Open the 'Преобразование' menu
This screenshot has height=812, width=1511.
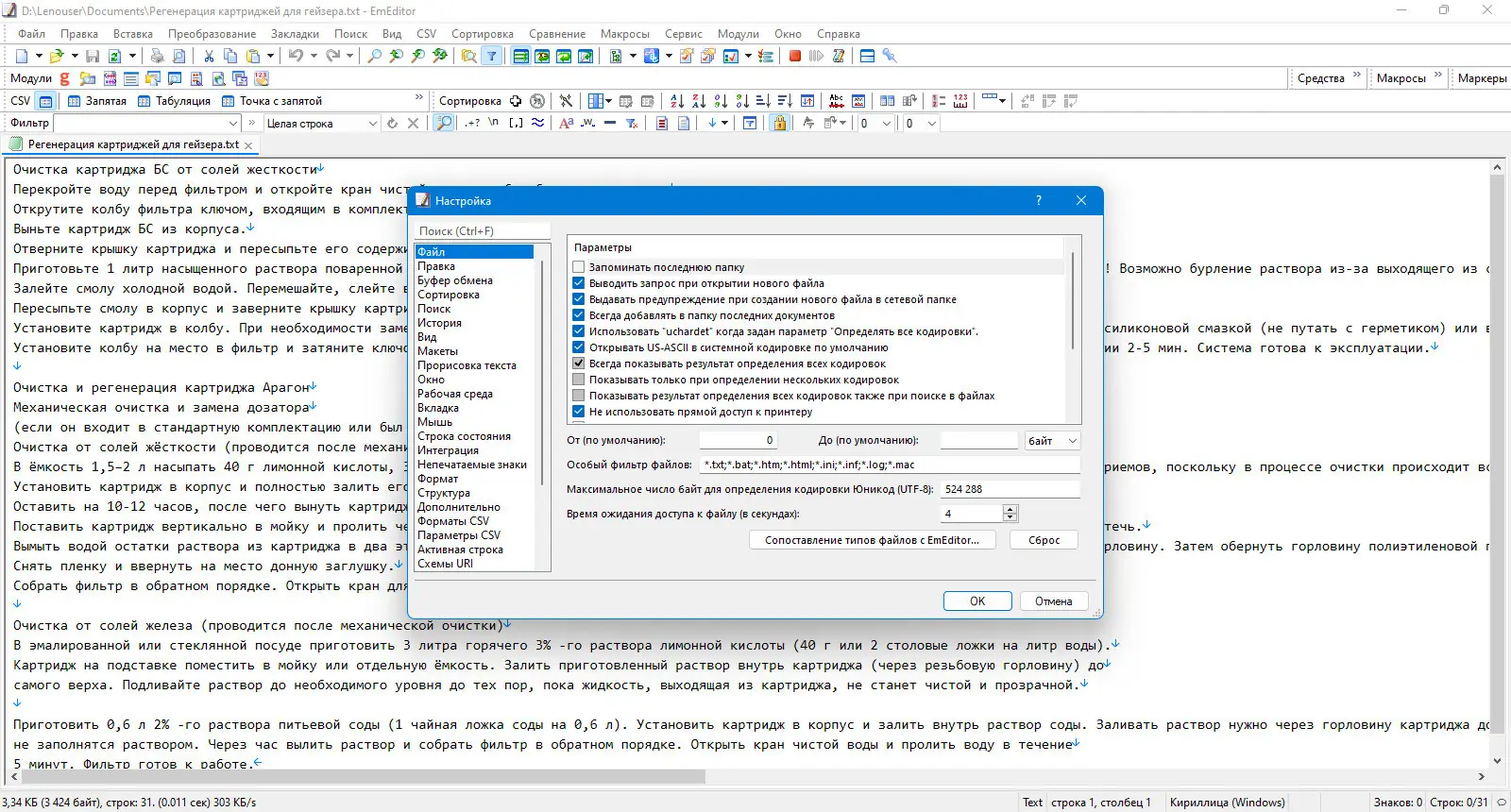212,34
